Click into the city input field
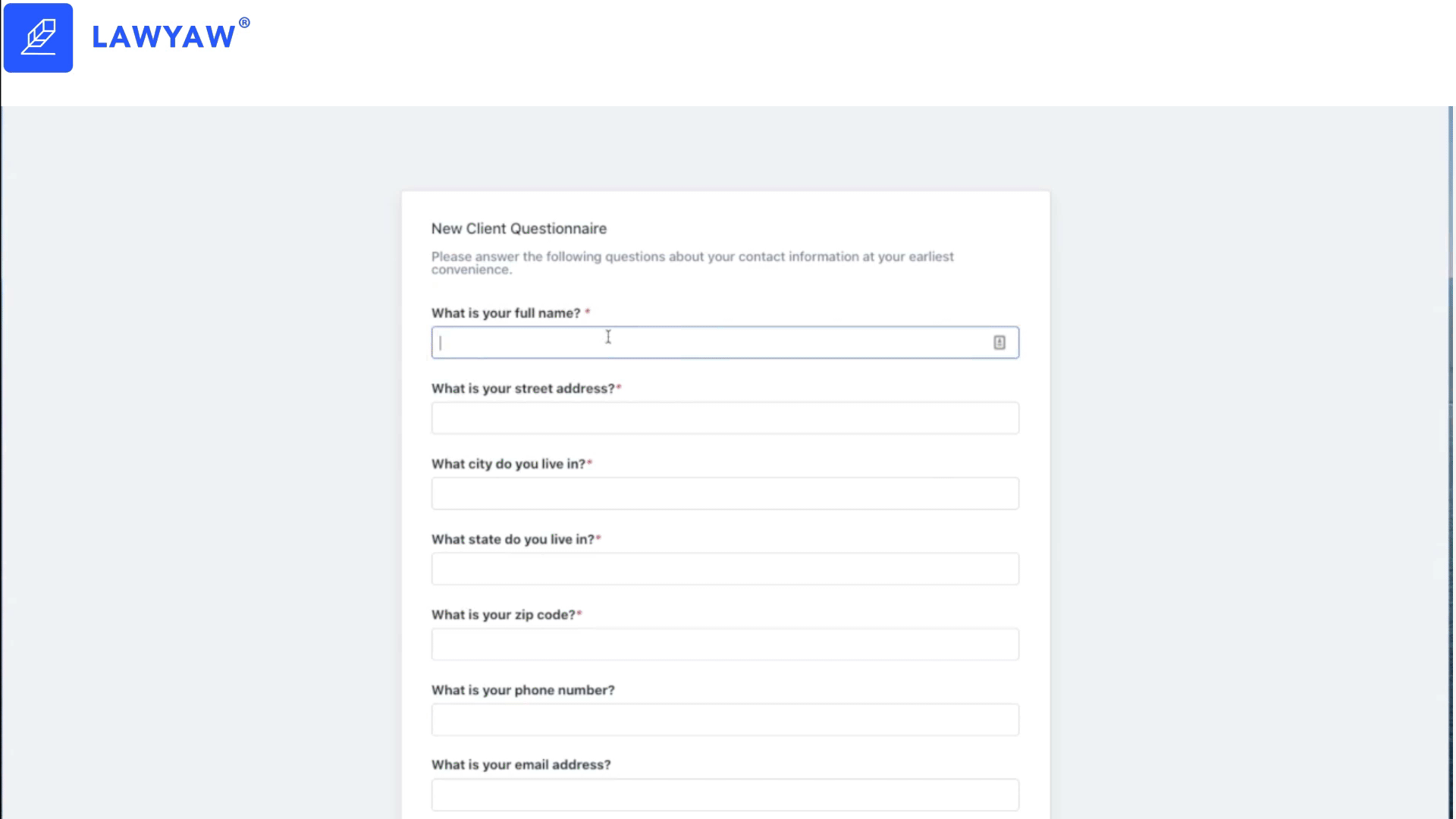This screenshot has height=819, width=1456. click(725, 494)
